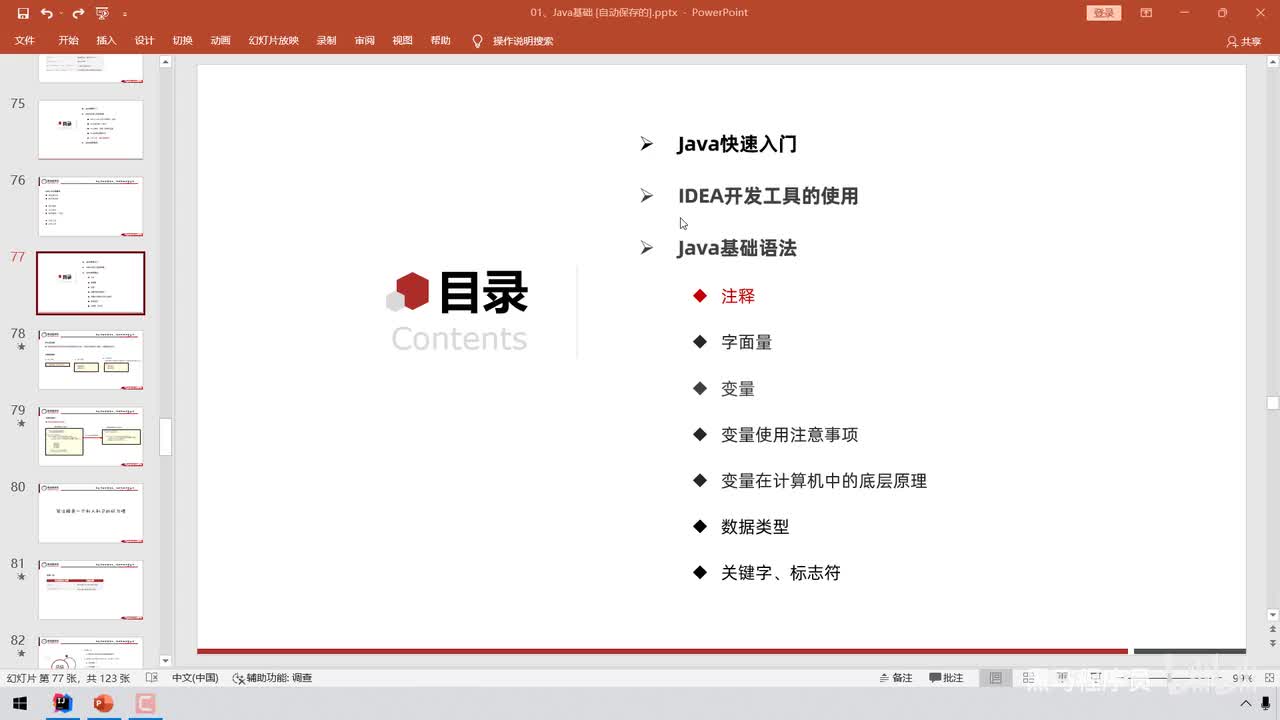
Task: Switch to the 切换 ribbon tab
Action: [182, 41]
